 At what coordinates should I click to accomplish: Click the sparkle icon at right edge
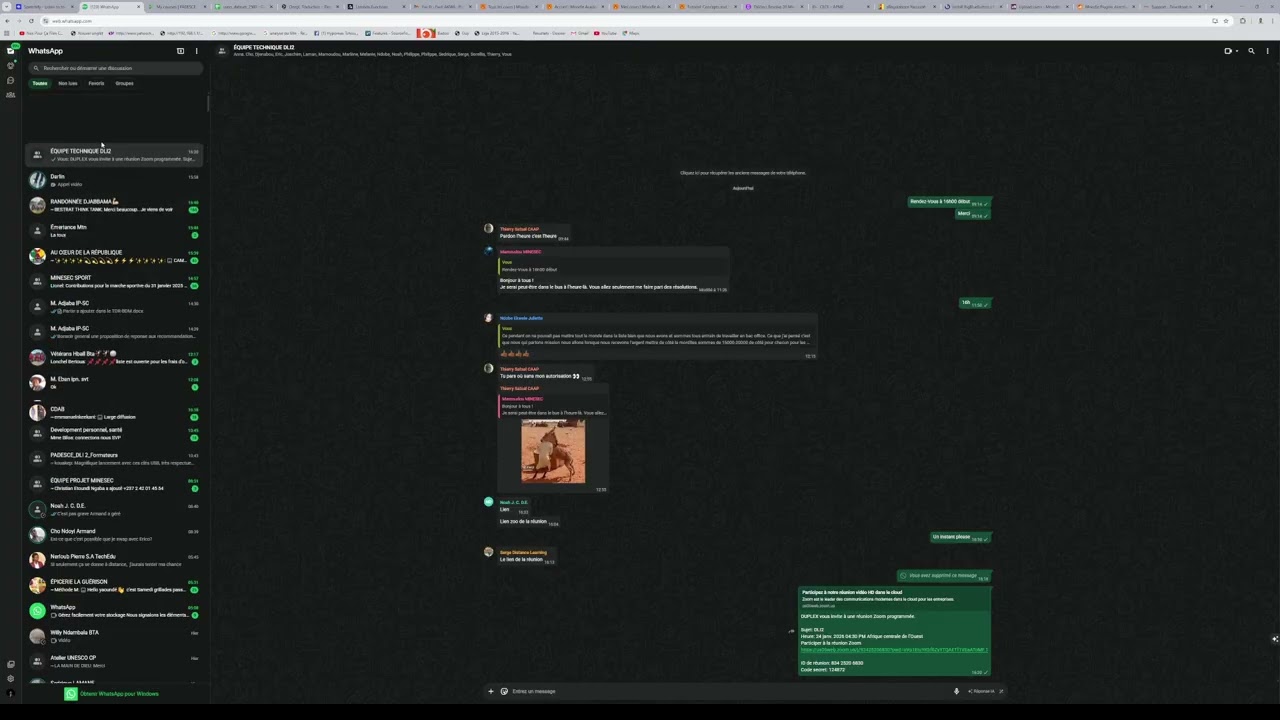(1274, 639)
